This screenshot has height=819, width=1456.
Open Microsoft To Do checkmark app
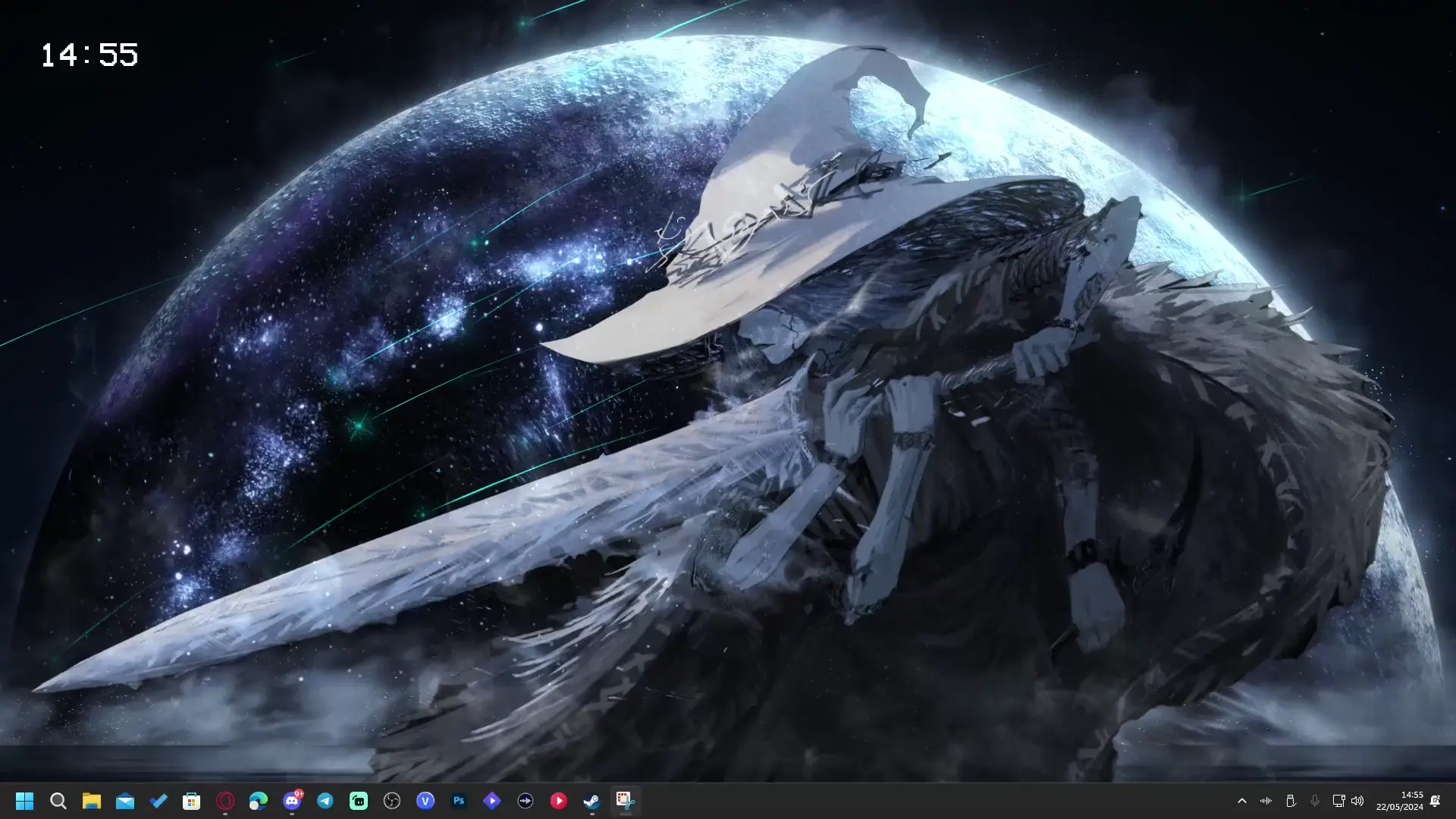coord(158,801)
